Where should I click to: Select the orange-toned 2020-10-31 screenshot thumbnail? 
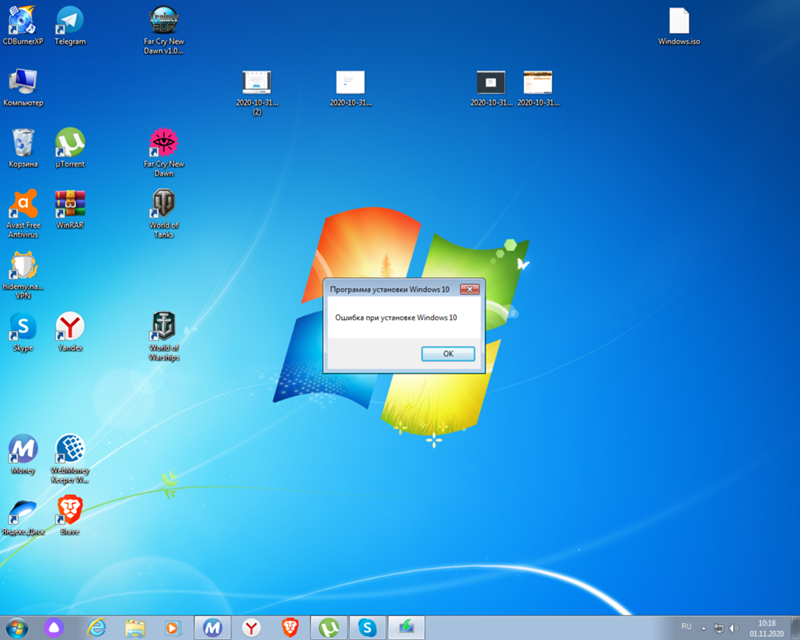tap(538, 88)
